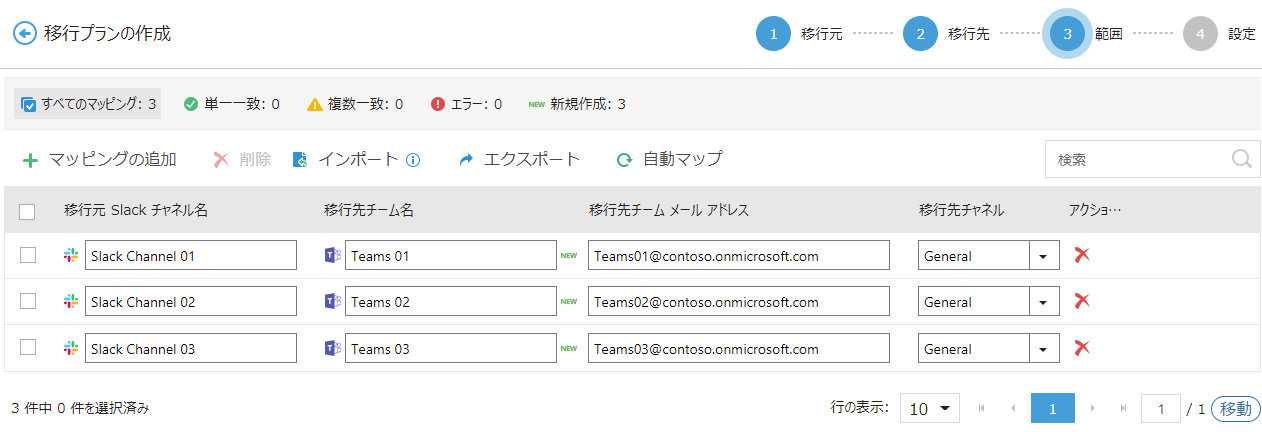This screenshot has height=432, width=1262.
Task: Select page 1 in pagination
Action: point(1053,408)
